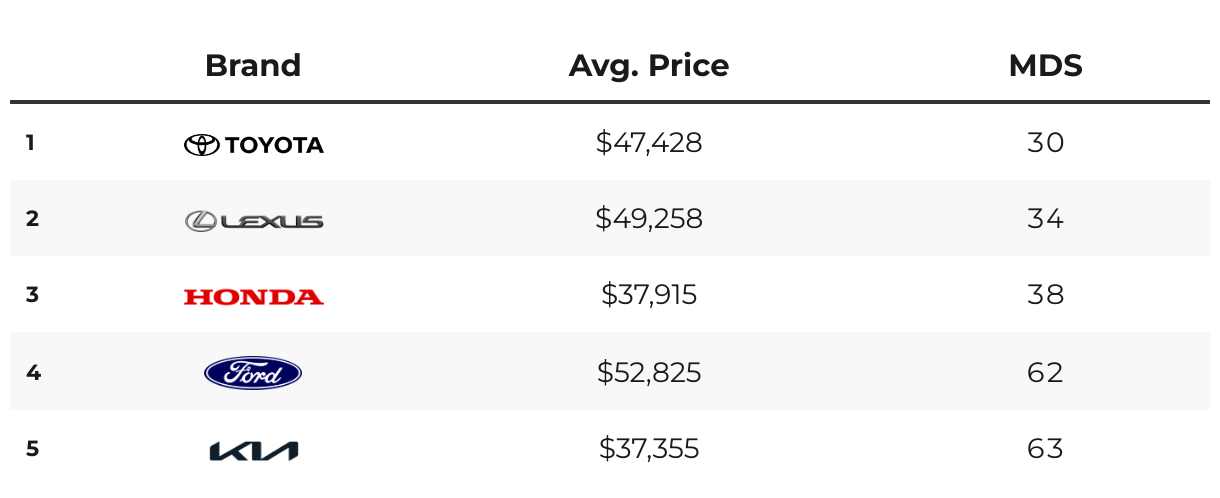1220x498 pixels.
Task: Select Kia's average price $37,355
Action: point(649,449)
